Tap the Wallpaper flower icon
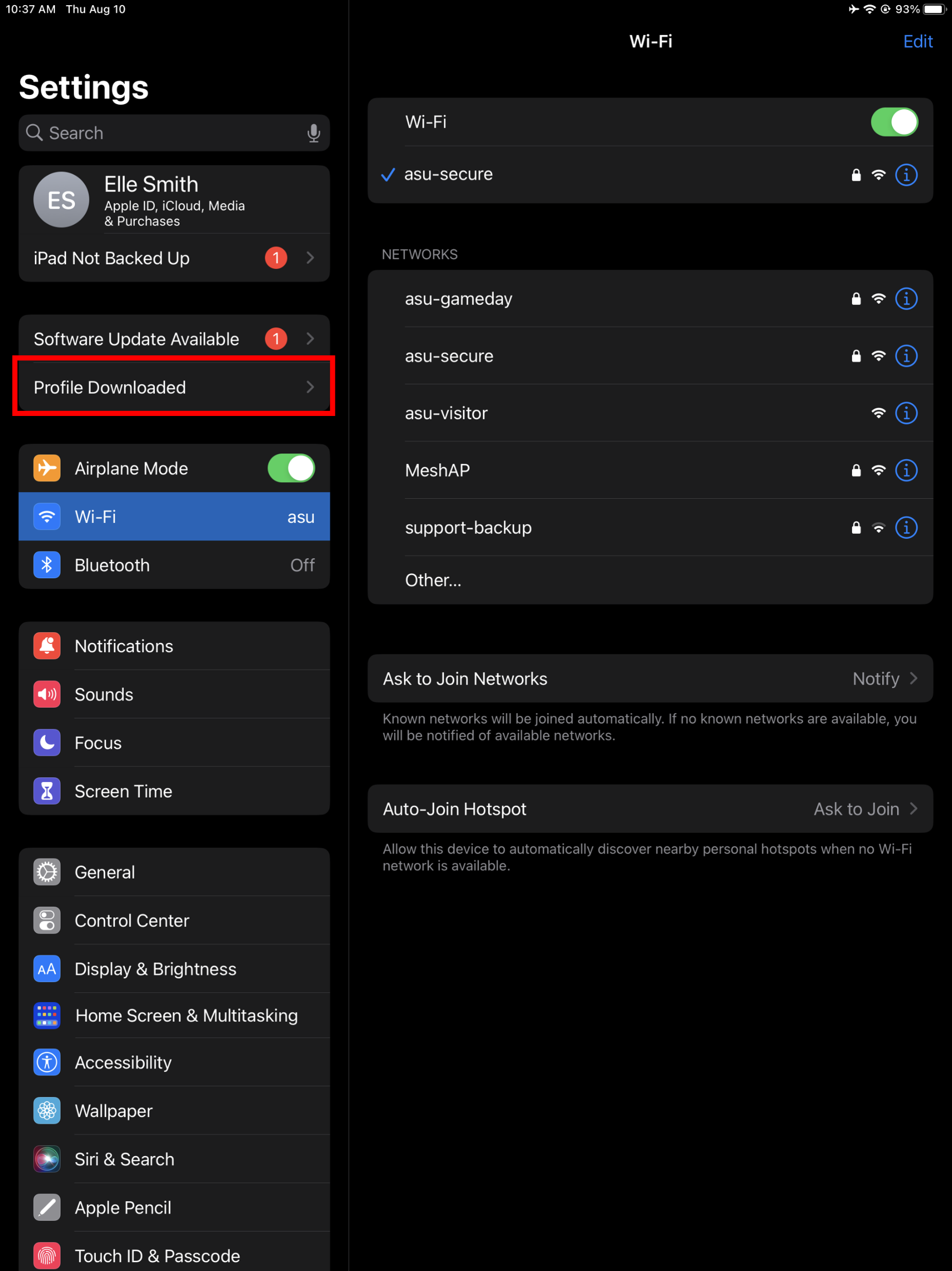 [47, 1111]
